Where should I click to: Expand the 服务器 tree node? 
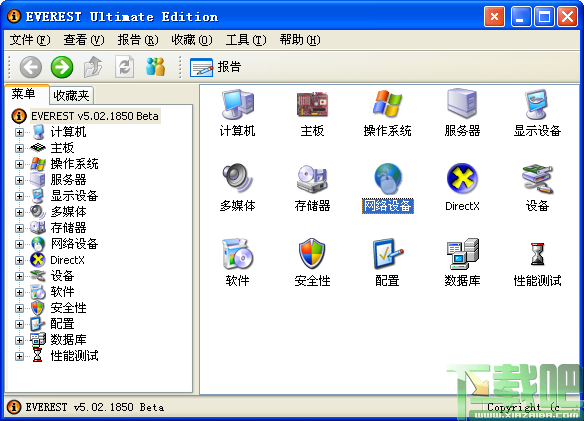tap(19, 180)
